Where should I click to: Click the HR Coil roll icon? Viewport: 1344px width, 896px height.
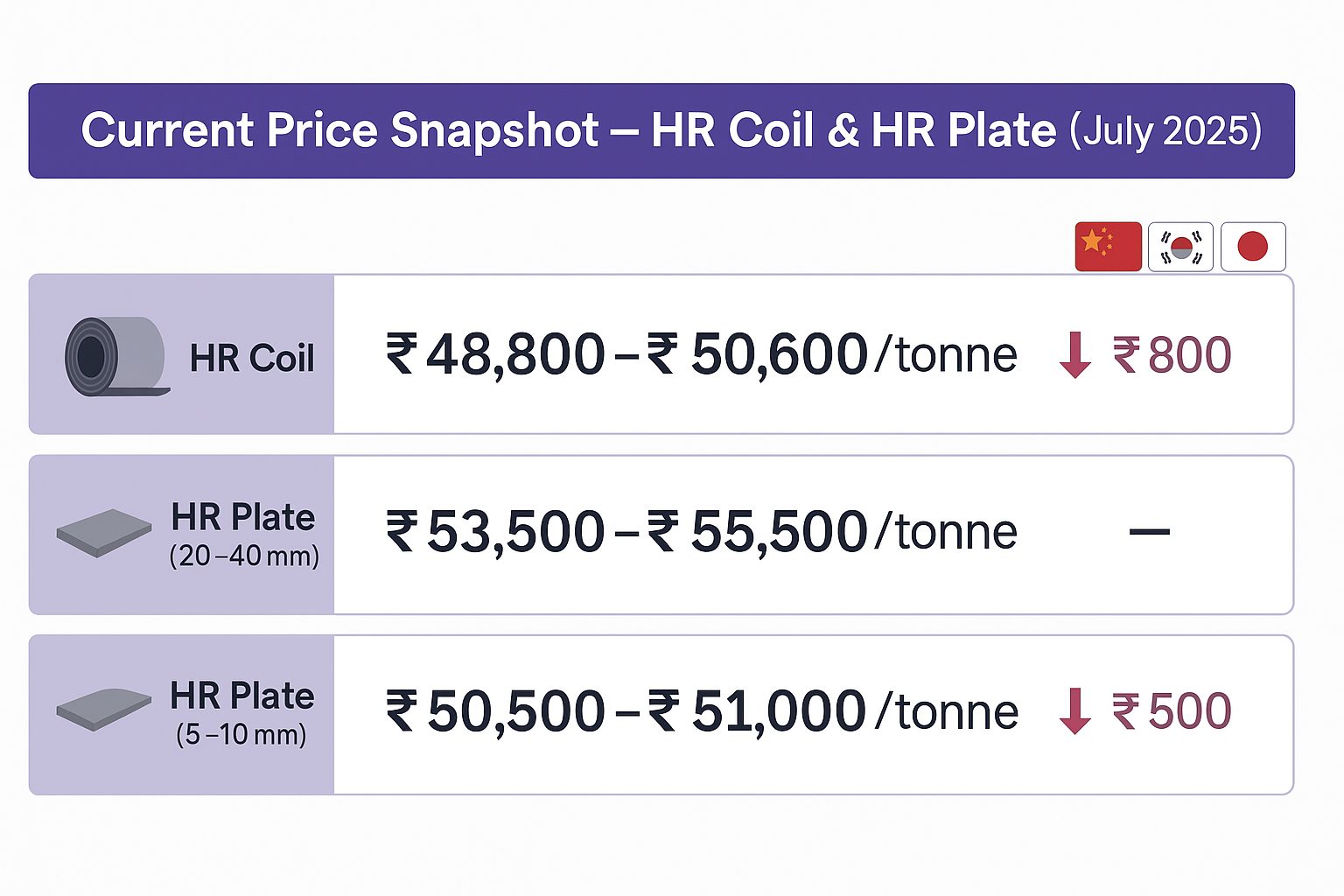point(116,356)
